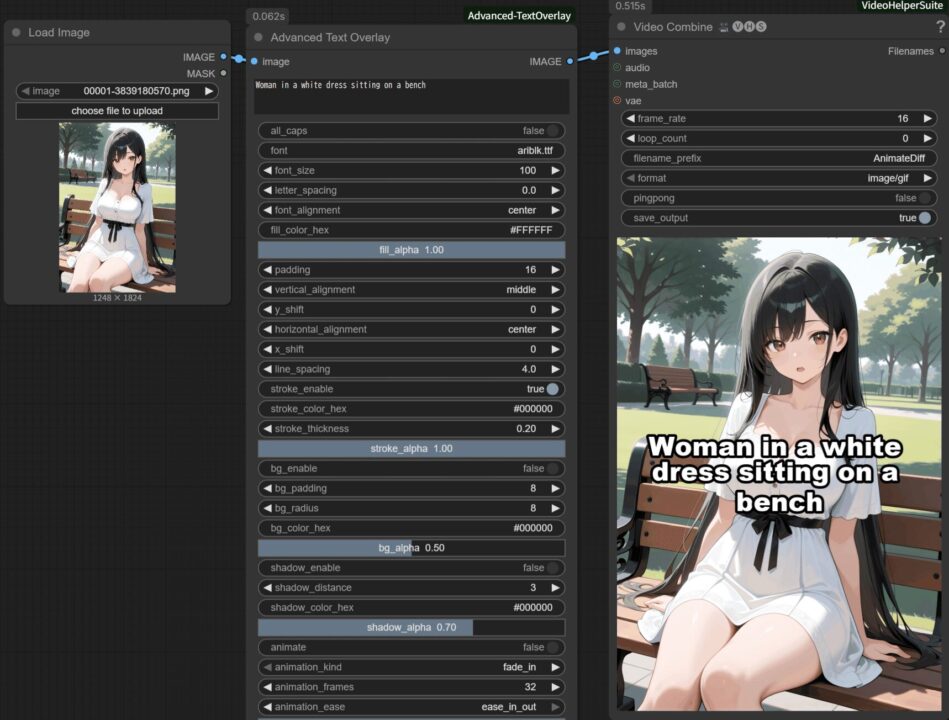The height and width of the screenshot is (720, 949).
Task: Click the Video Combine output preview
Action: (x=780, y=474)
